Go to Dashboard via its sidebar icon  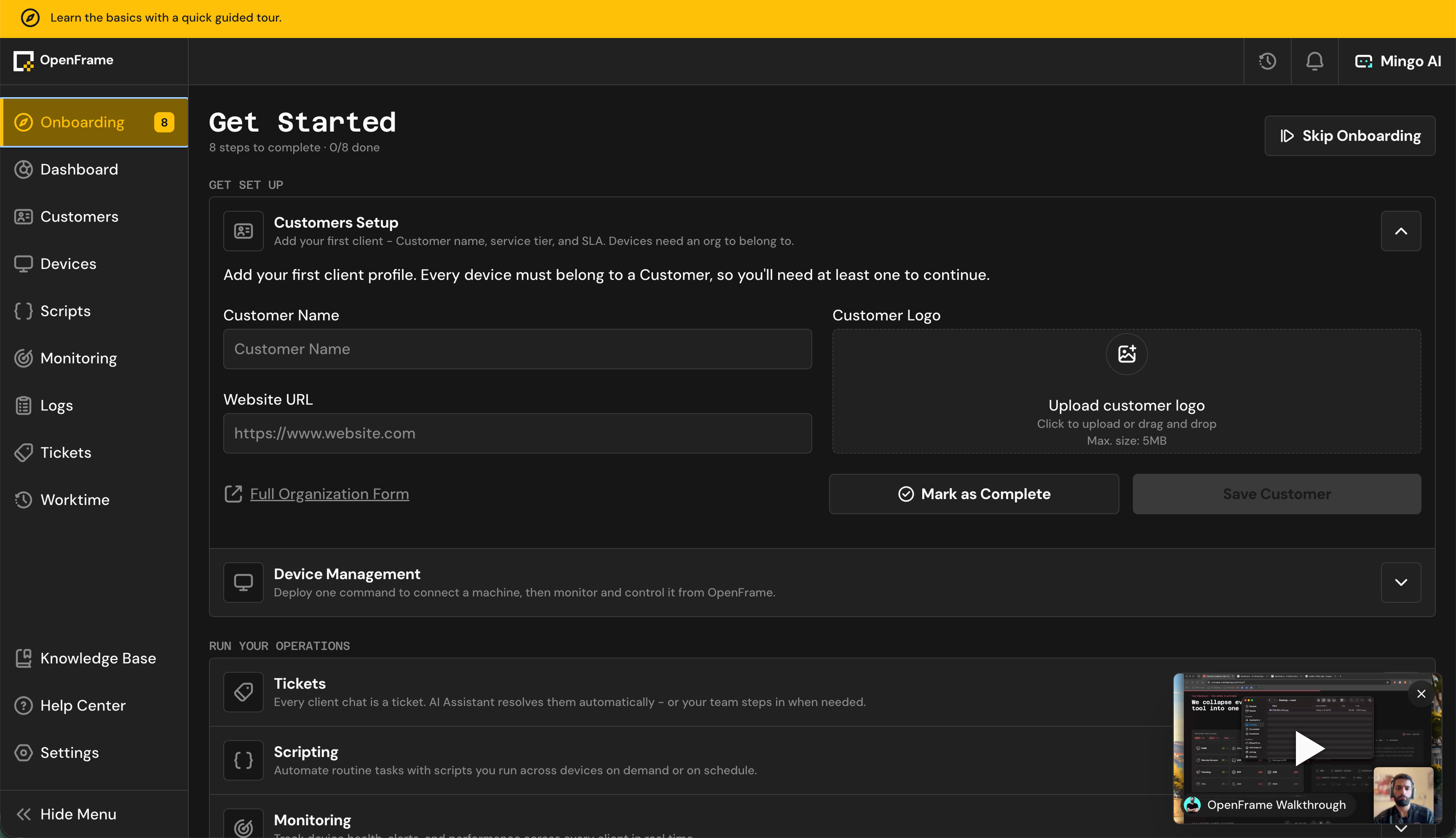tap(24, 169)
